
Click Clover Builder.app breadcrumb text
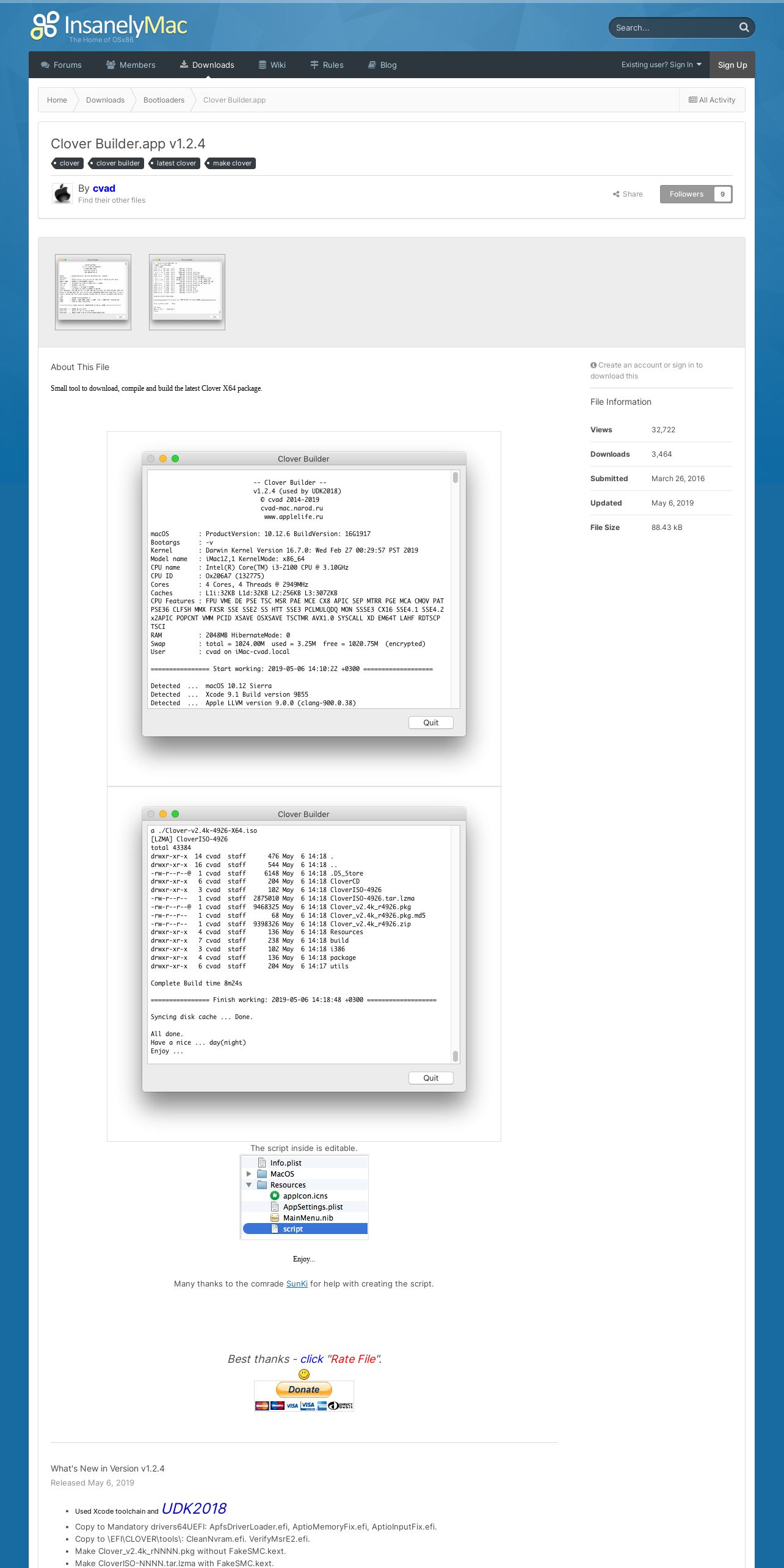click(234, 100)
